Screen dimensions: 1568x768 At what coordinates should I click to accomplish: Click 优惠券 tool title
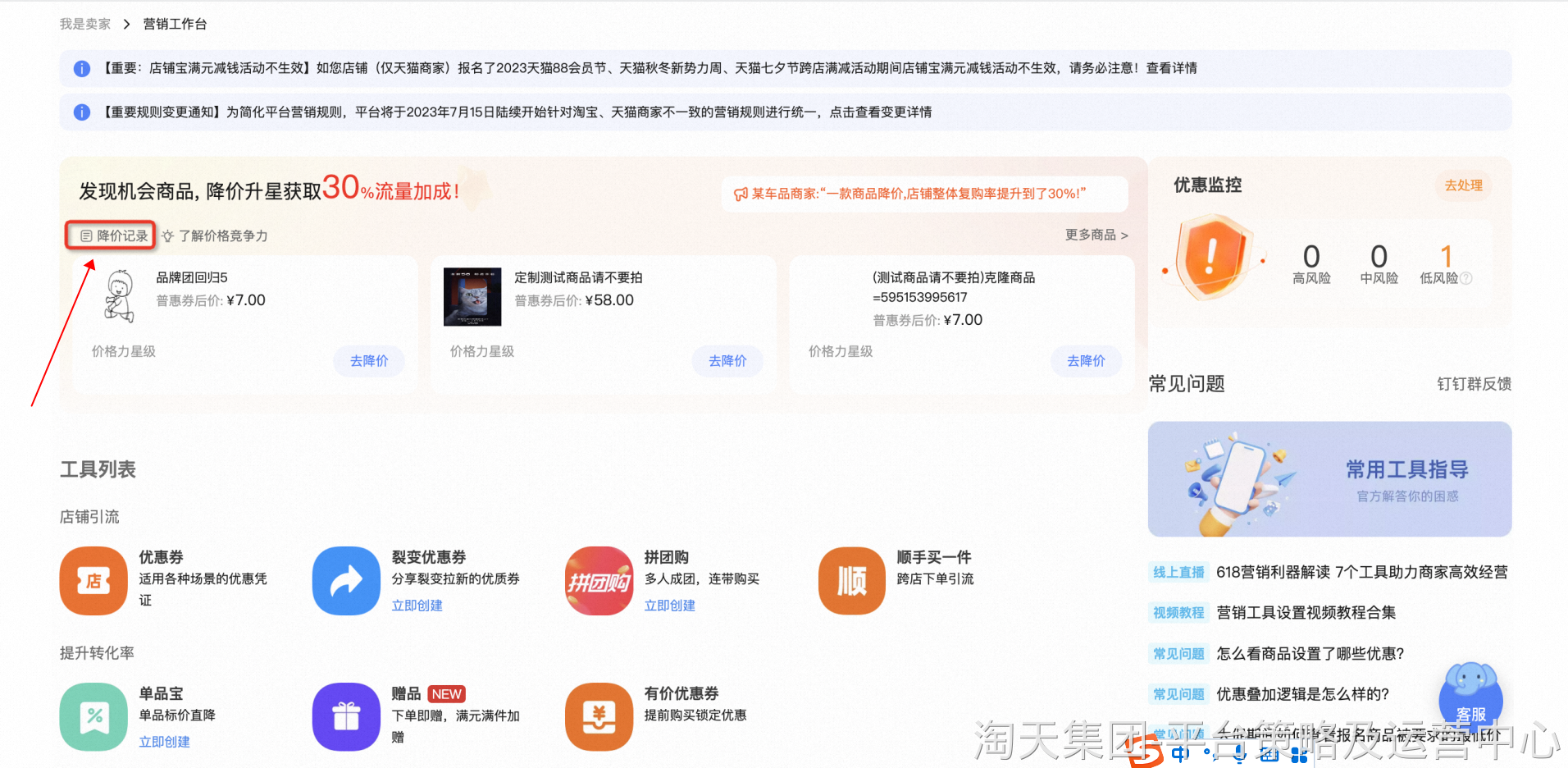[x=161, y=557]
